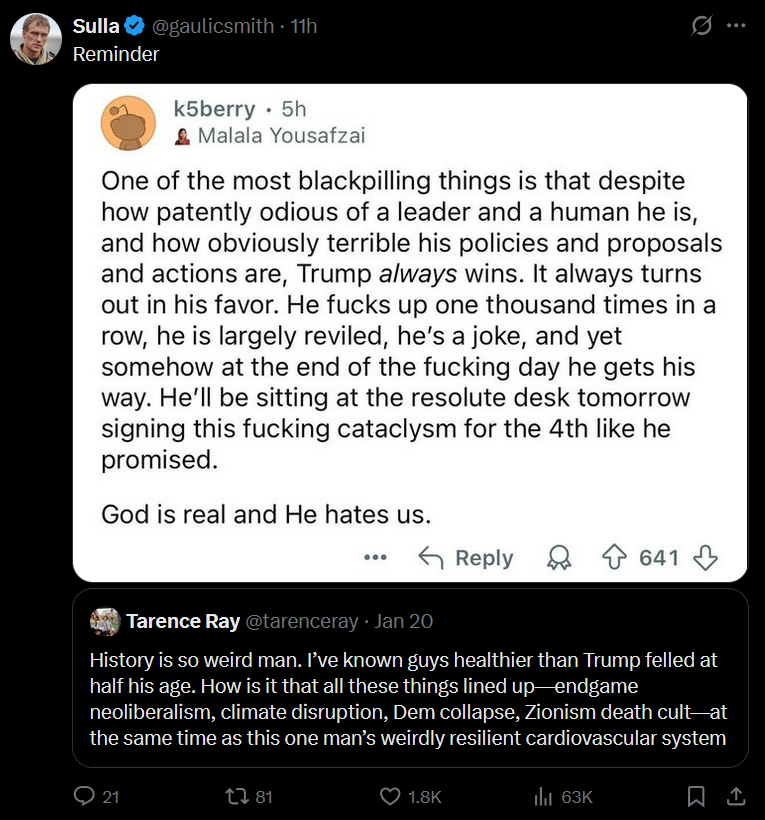Image resolution: width=765 pixels, height=820 pixels.
Task: Click the Reddit award icon
Action: click(x=559, y=558)
